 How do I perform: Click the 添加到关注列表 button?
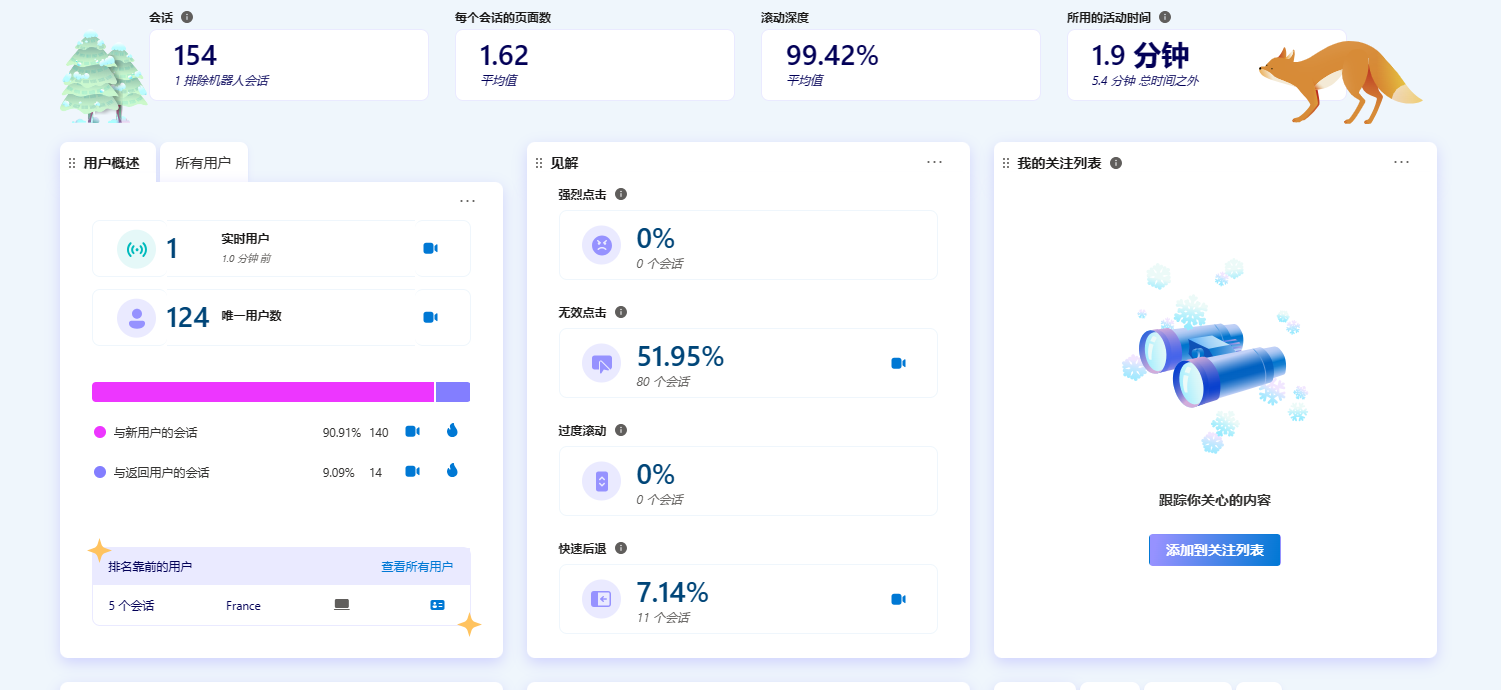click(x=1214, y=550)
